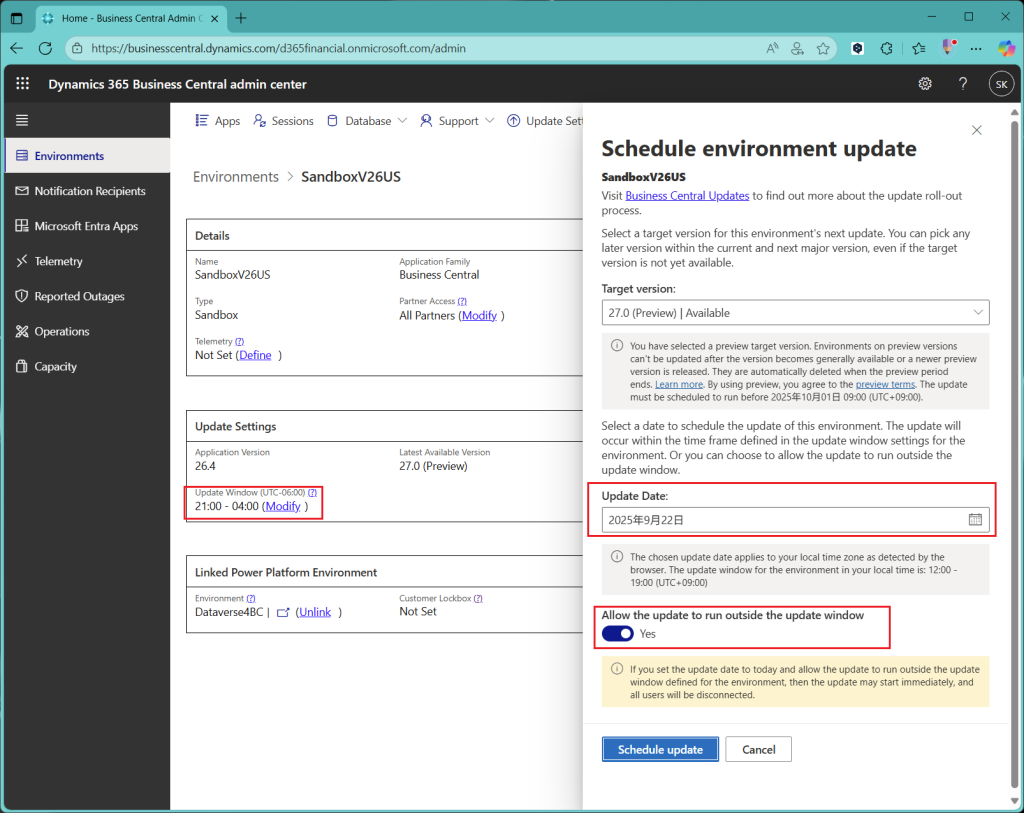Click the SK user account avatar
This screenshot has height=813, width=1024.
pos(1001,84)
